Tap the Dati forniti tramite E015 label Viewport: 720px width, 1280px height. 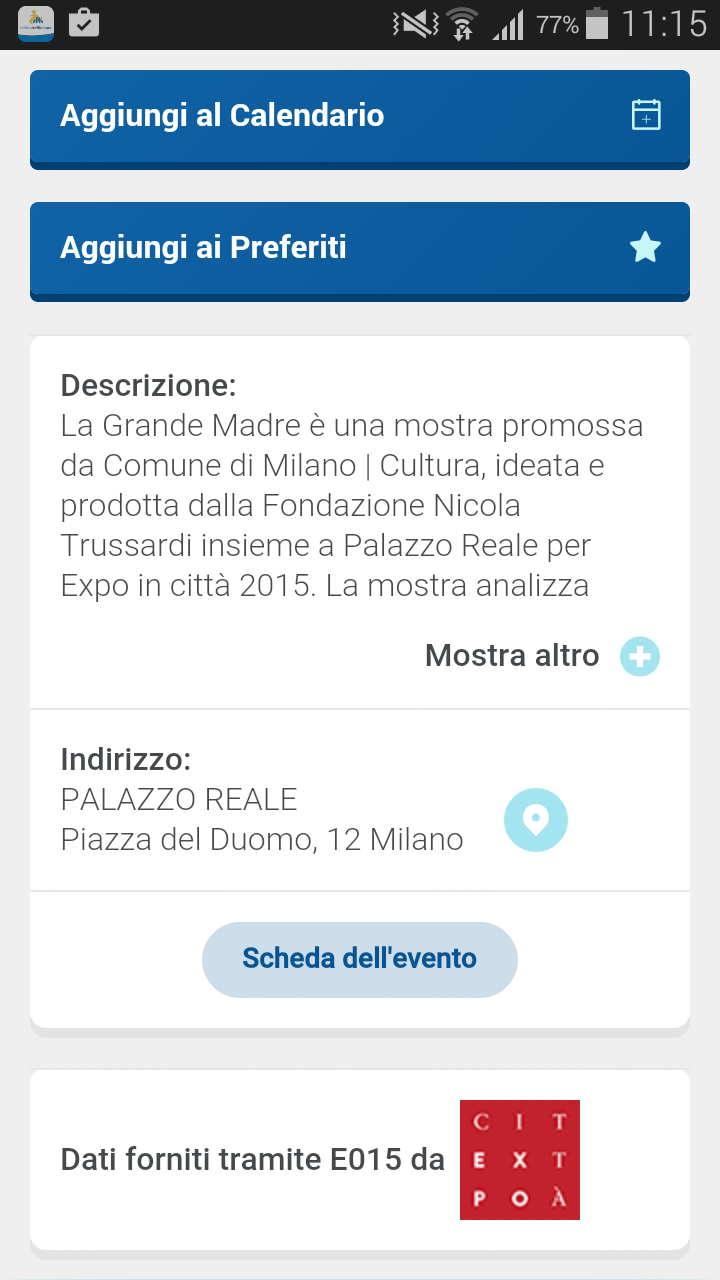[252, 1160]
